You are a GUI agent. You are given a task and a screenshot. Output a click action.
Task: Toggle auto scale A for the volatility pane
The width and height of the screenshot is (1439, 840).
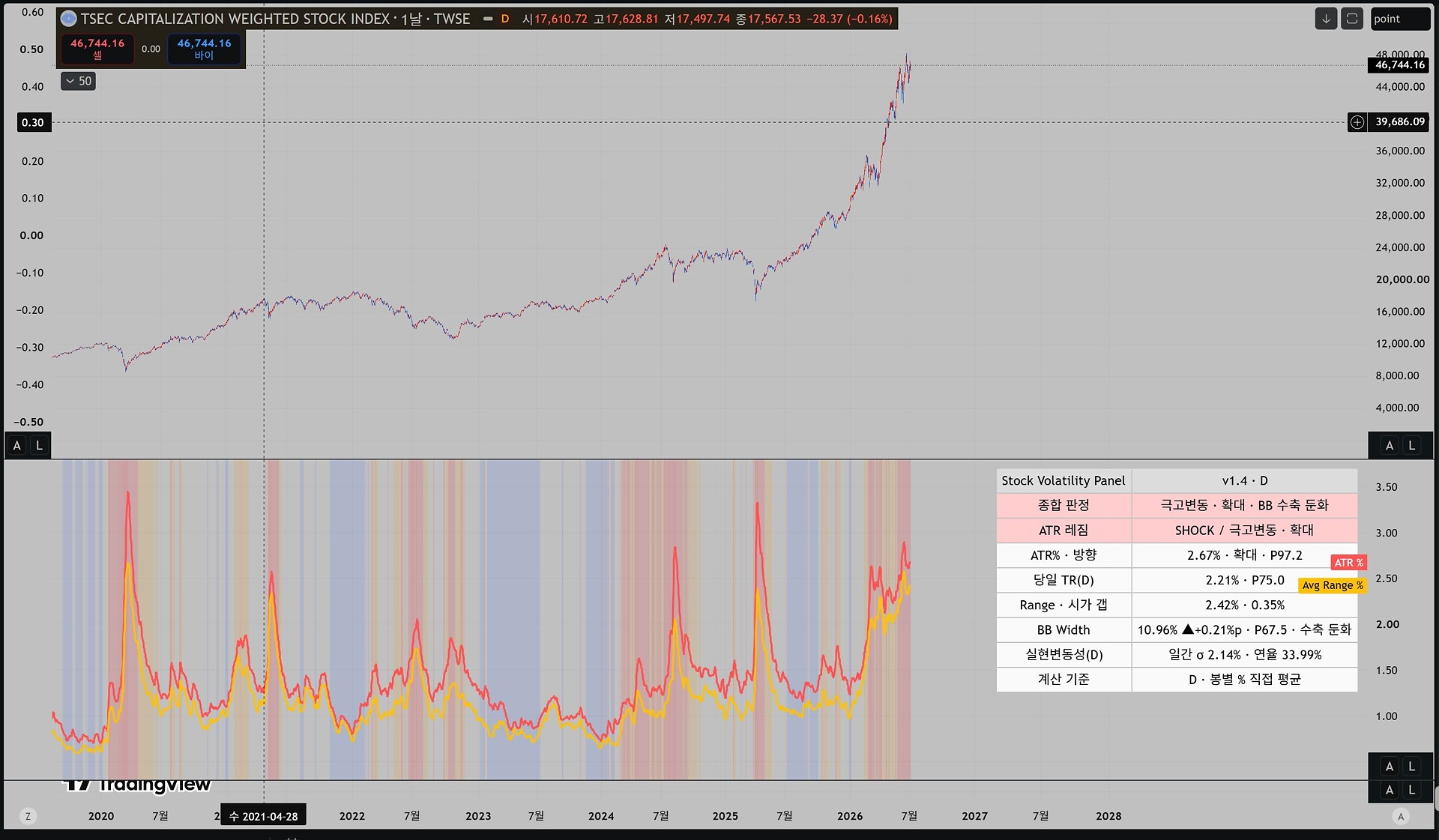pyautogui.click(x=1390, y=767)
